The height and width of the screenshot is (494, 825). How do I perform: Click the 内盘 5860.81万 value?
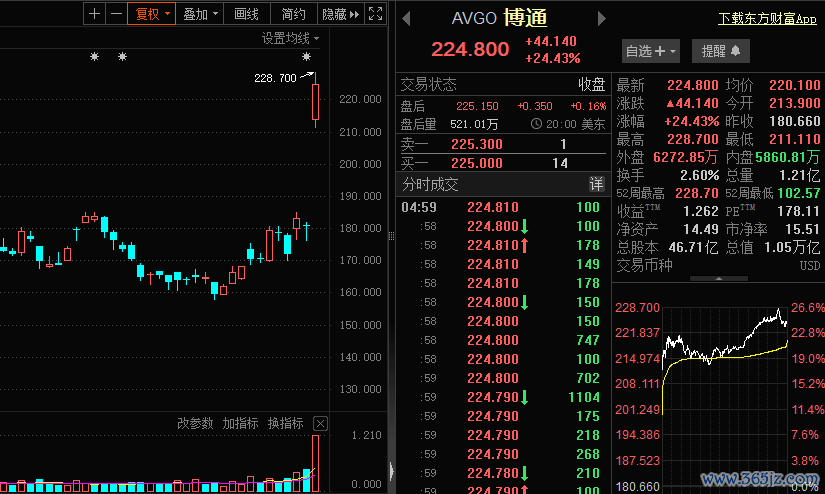pos(788,157)
